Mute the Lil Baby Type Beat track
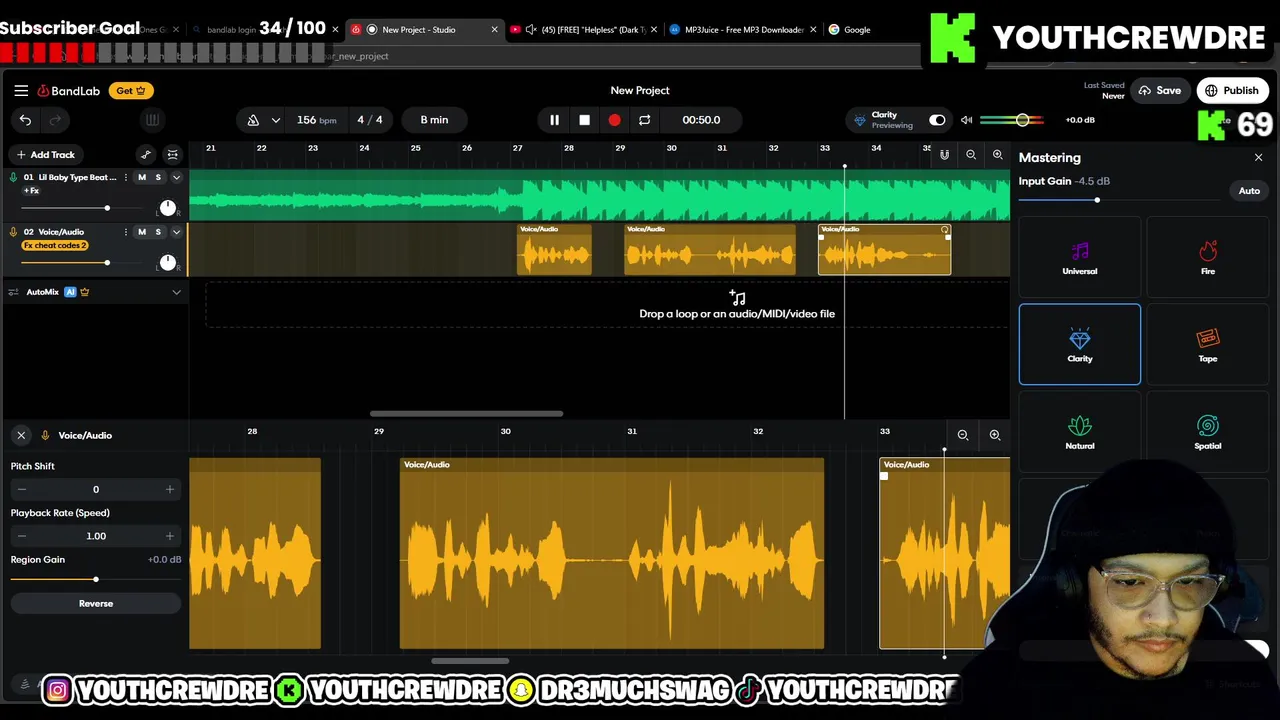This screenshot has width=1280, height=720. [x=141, y=178]
